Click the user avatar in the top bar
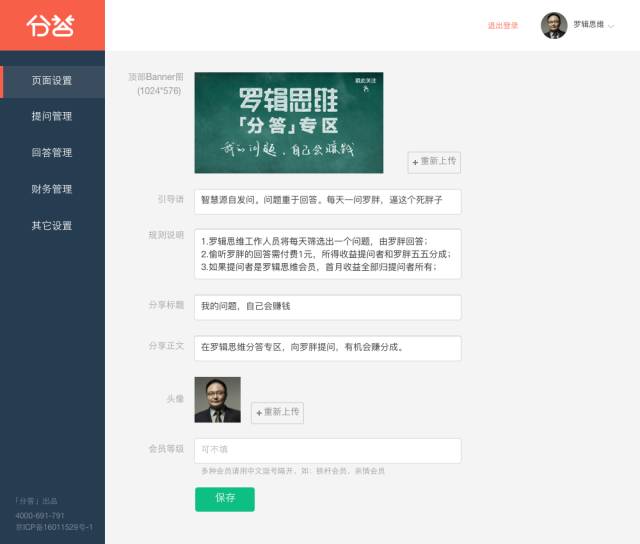Image resolution: width=640 pixels, height=544 pixels. tap(553, 25)
